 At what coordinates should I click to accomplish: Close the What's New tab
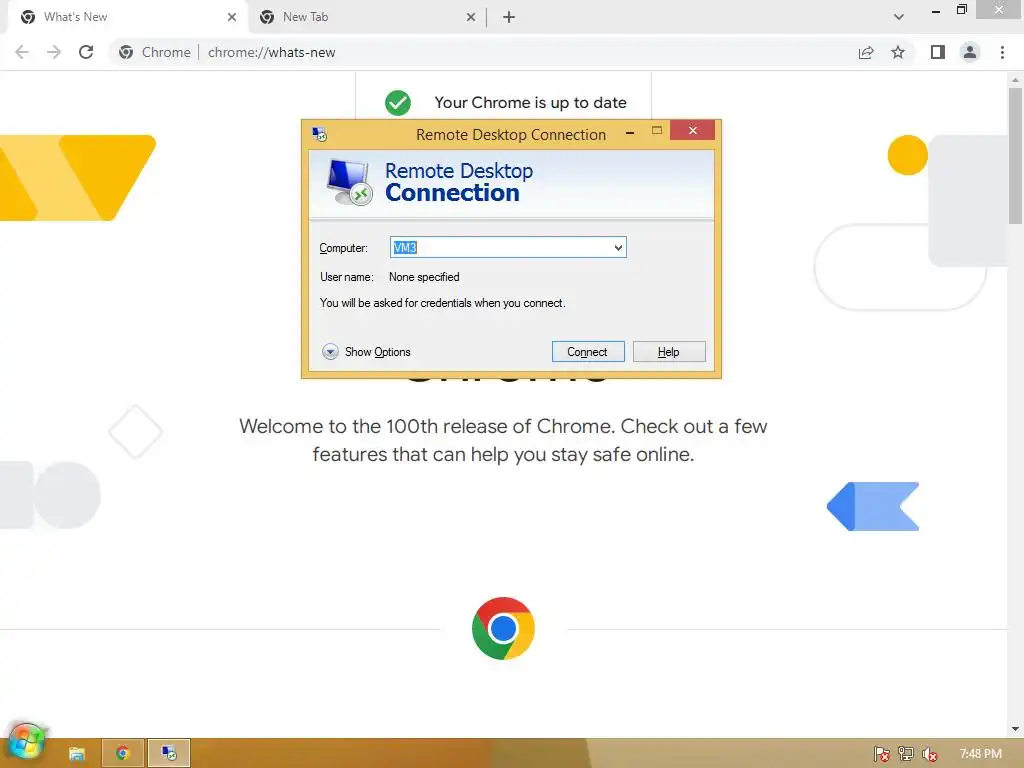[x=232, y=17]
